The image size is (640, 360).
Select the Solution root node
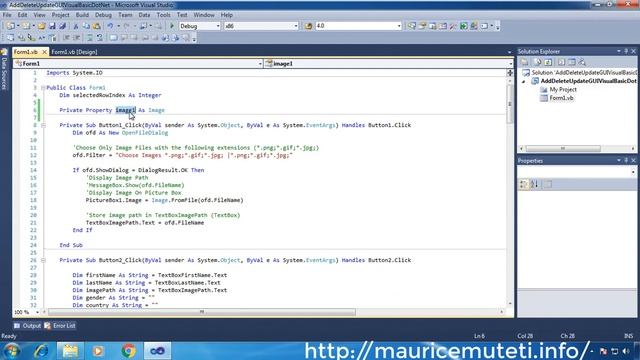[x=580, y=73]
